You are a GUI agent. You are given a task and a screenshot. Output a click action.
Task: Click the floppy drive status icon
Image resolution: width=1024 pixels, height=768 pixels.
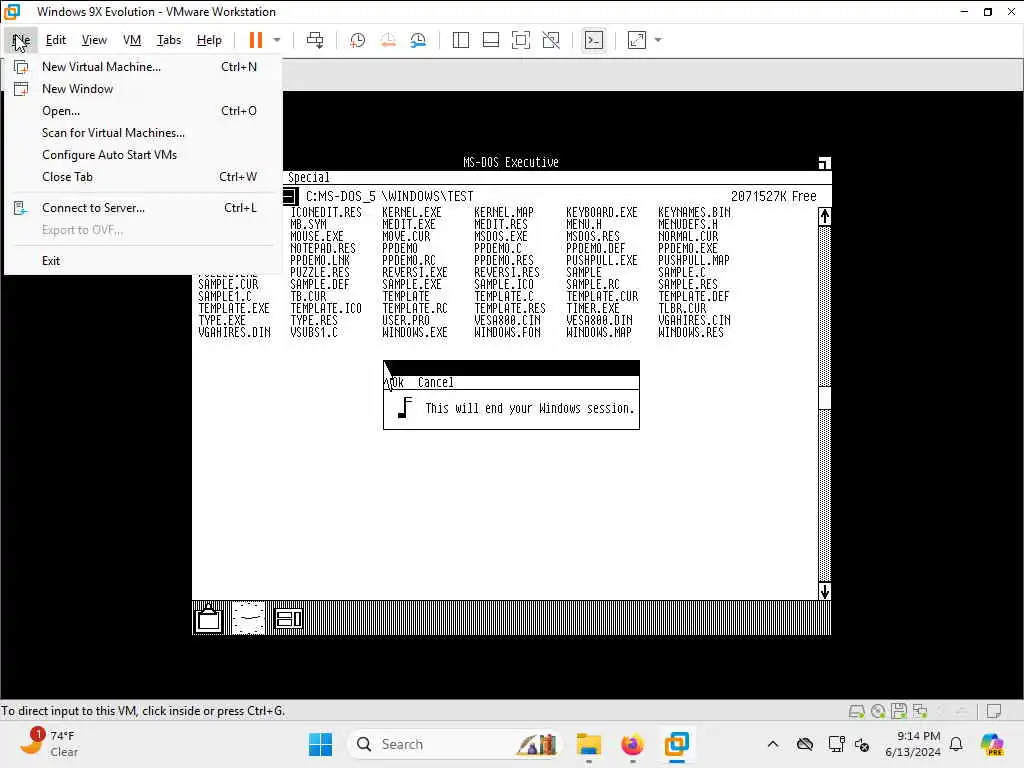pos(899,711)
